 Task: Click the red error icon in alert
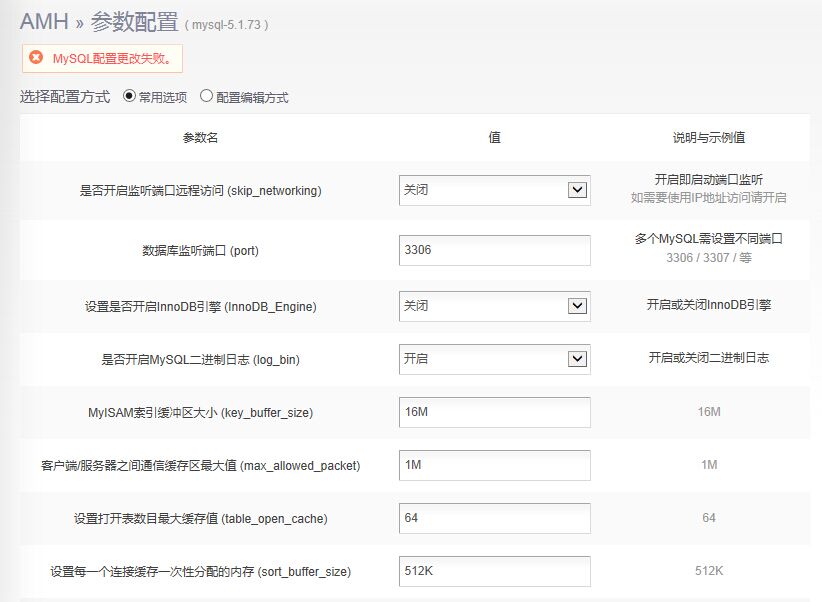(x=36, y=58)
